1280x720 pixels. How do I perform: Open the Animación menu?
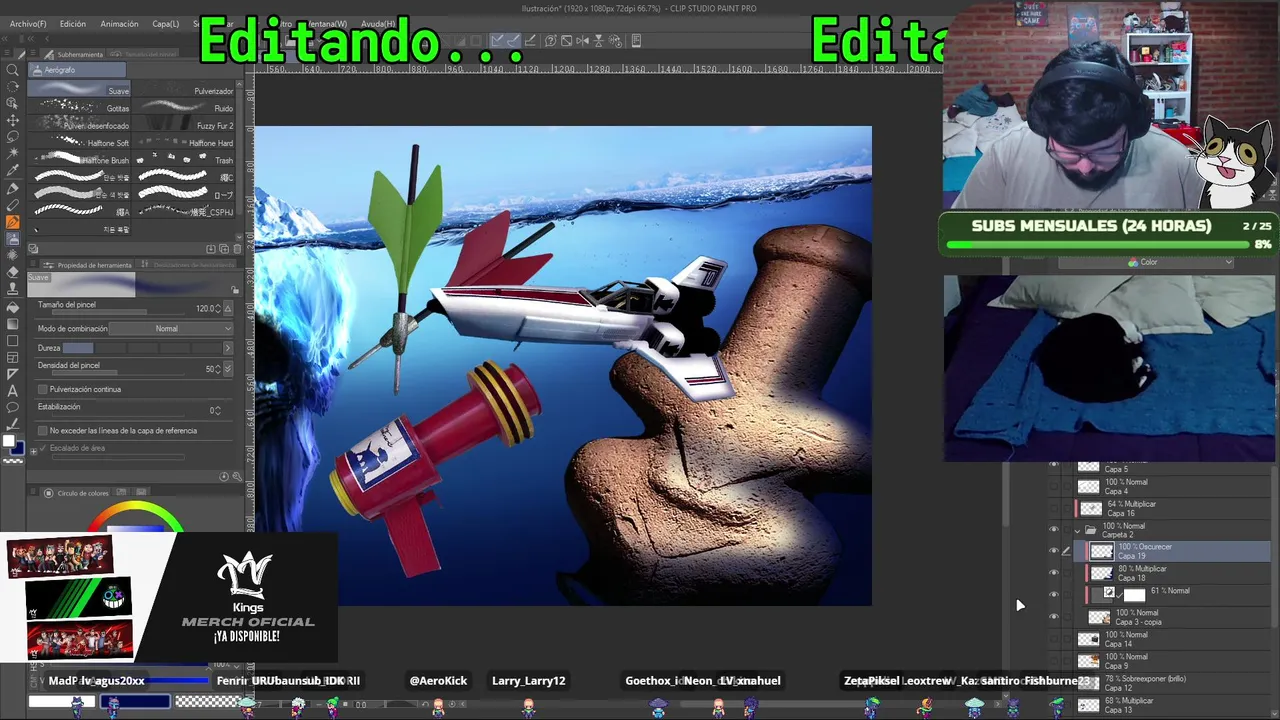tap(119, 24)
